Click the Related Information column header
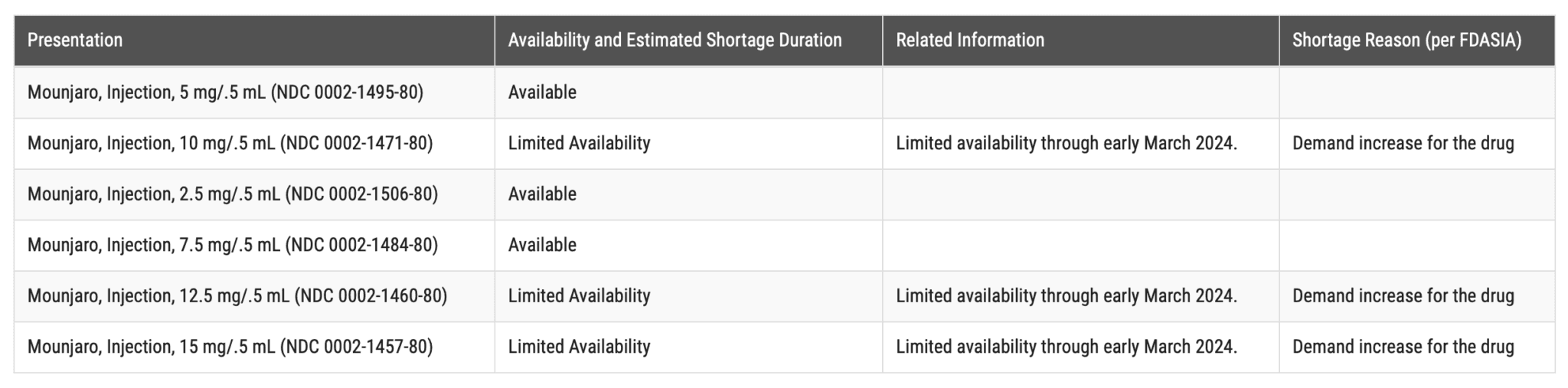Image resolution: width=1568 pixels, height=388 pixels. [x=970, y=41]
